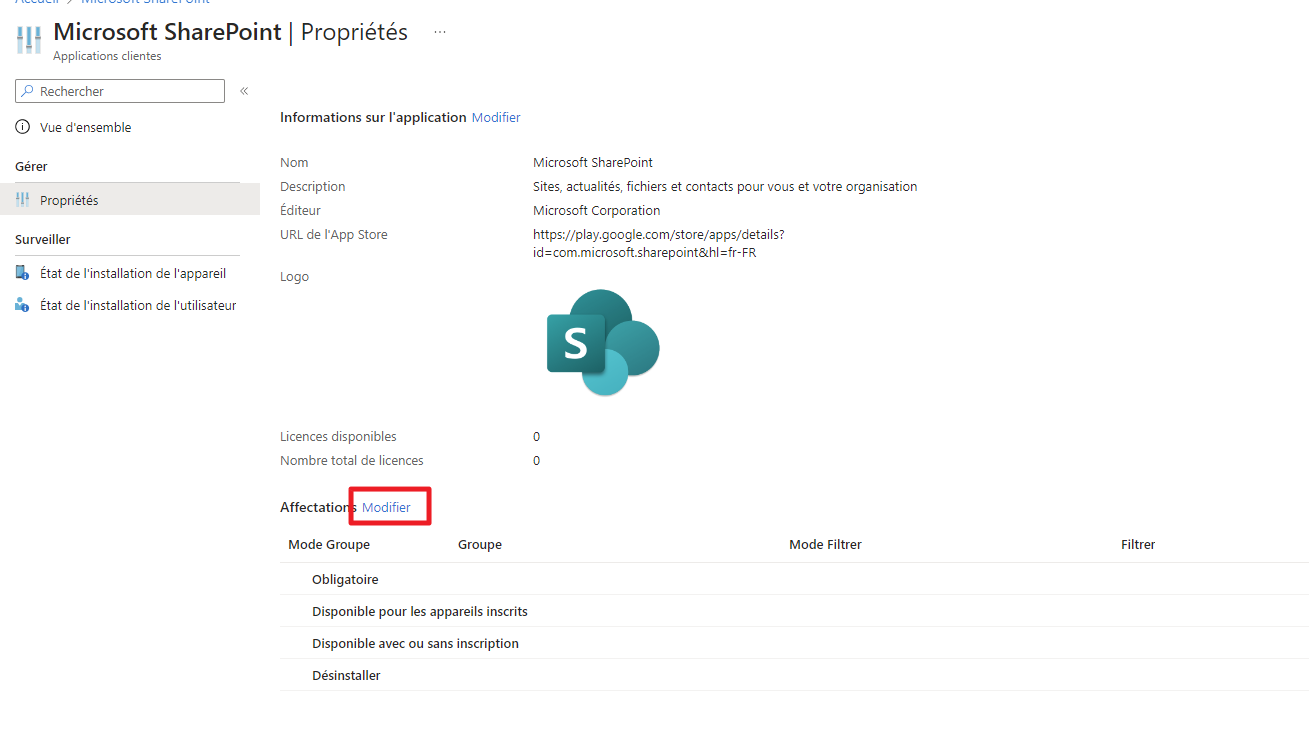Click the Désinstaller assignment row
Screen dimensions: 1309x753
pyautogui.click(x=794, y=675)
